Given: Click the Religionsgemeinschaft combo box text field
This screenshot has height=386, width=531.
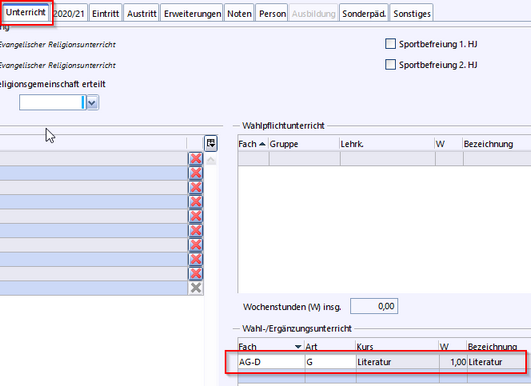Looking at the screenshot, I should [x=52, y=103].
